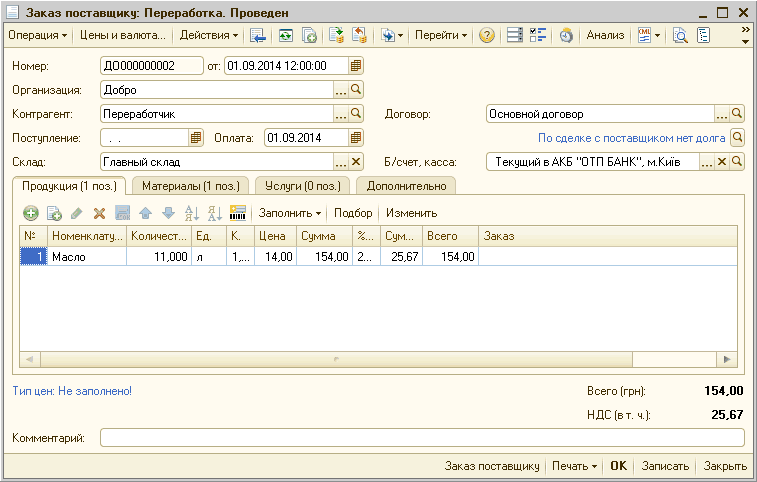Click magnifier button of Контрагент field

pyautogui.click(x=356, y=114)
